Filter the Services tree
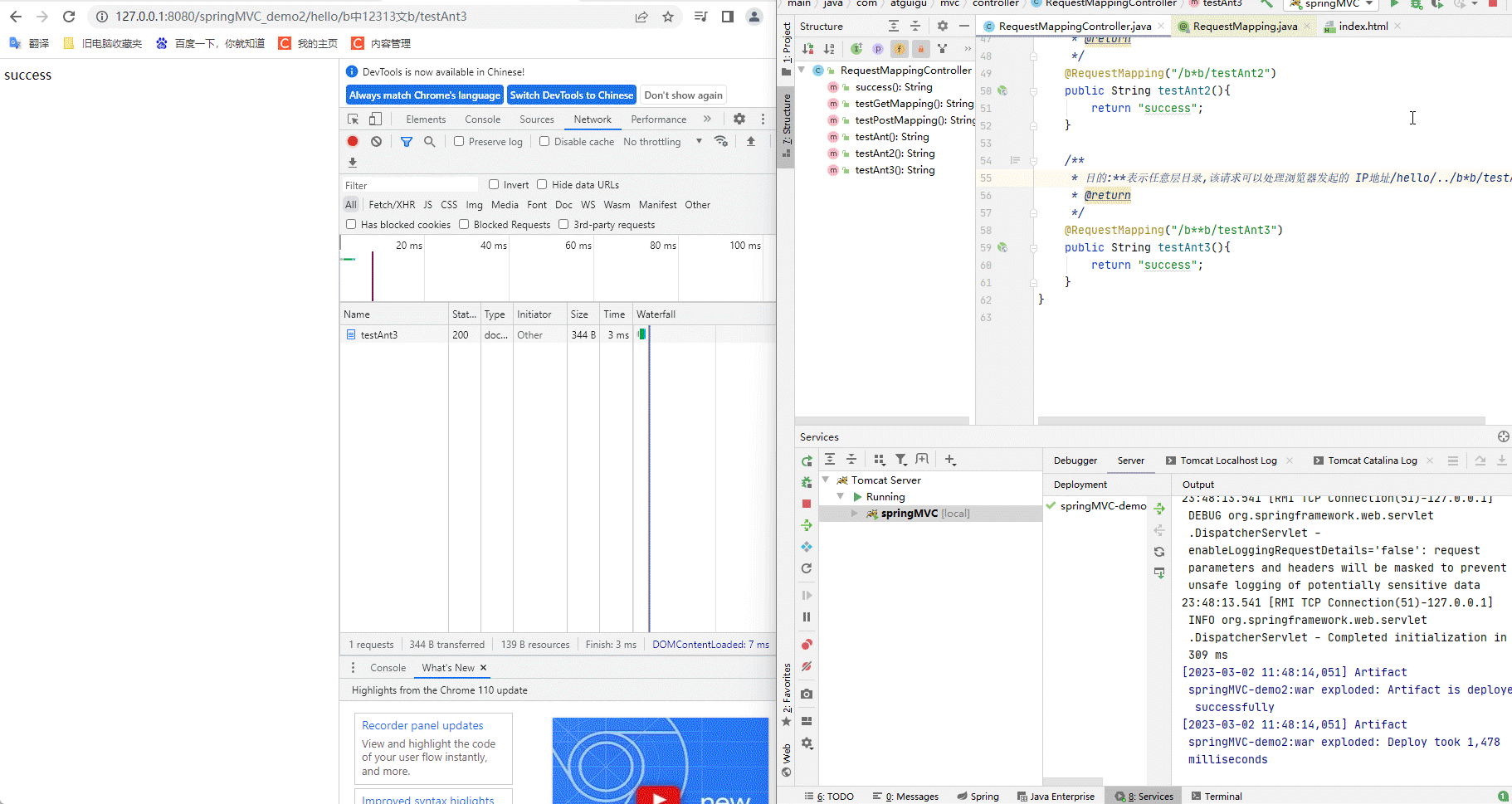 (901, 460)
